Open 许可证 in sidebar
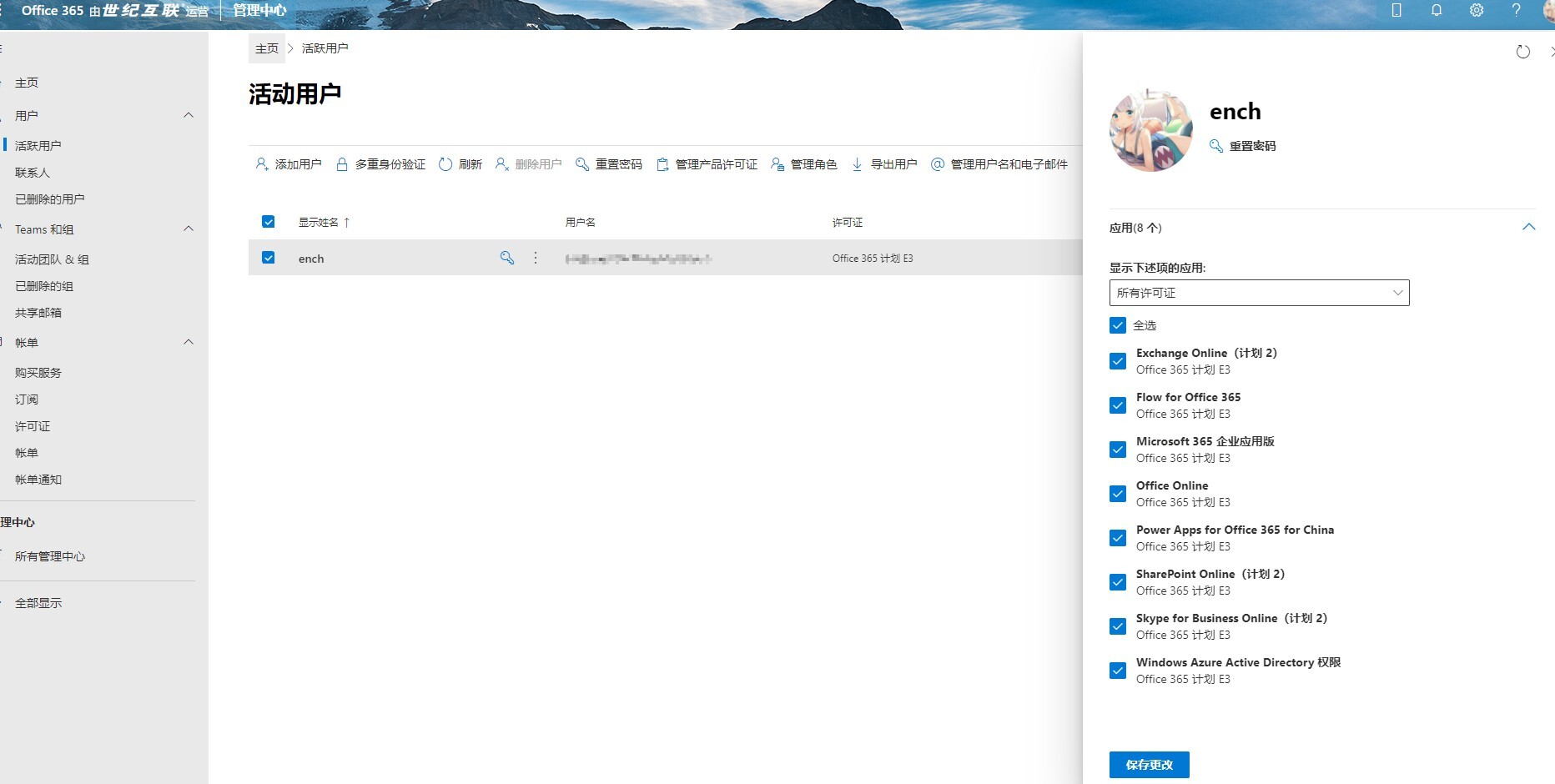This screenshot has width=1555, height=784. pos(33,426)
